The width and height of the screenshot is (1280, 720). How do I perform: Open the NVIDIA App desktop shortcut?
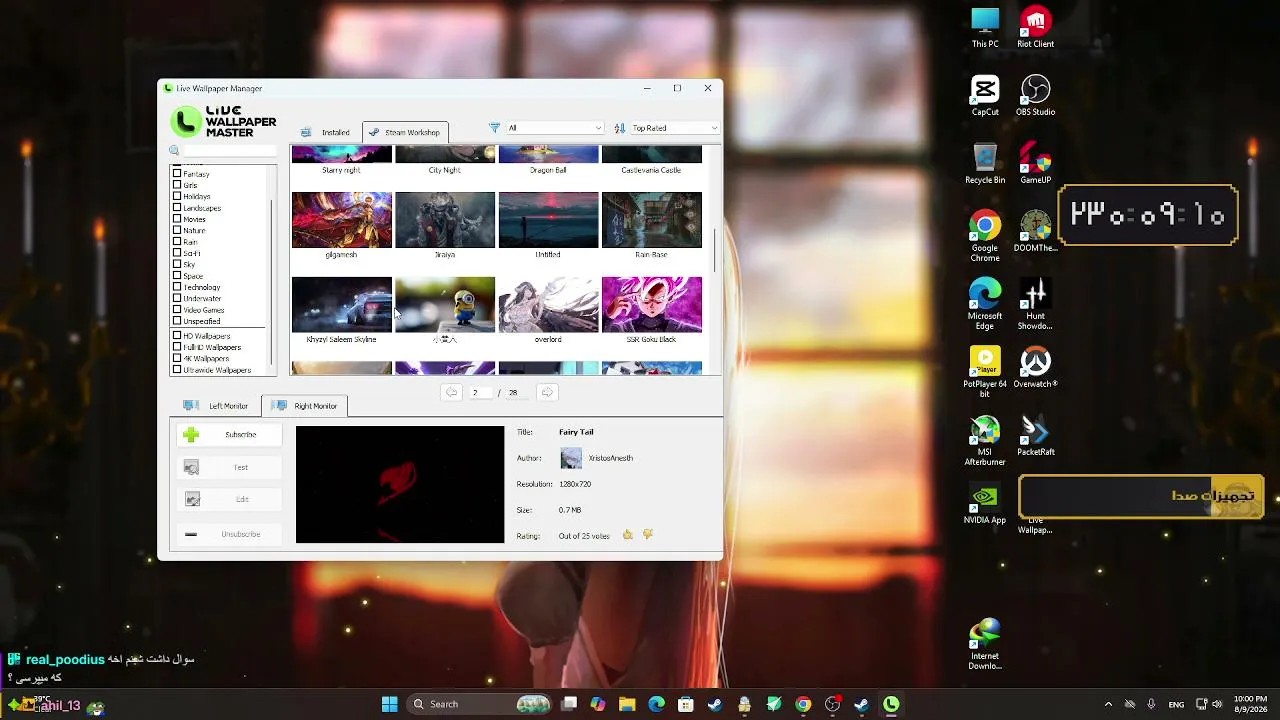click(985, 503)
